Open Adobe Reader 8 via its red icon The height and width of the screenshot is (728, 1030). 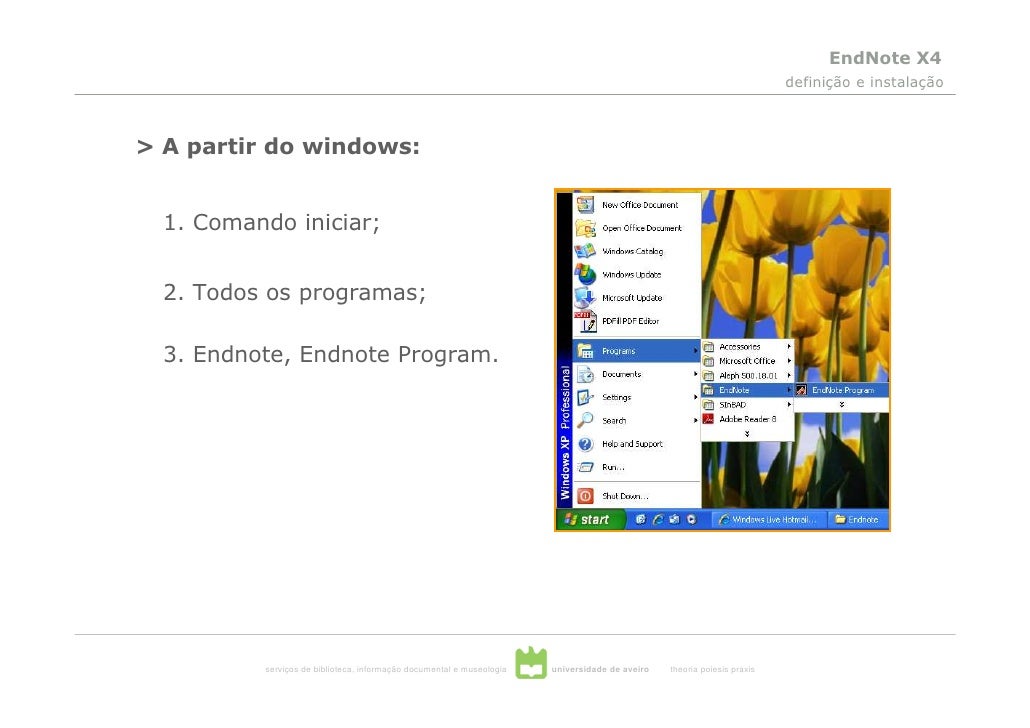[x=709, y=419]
